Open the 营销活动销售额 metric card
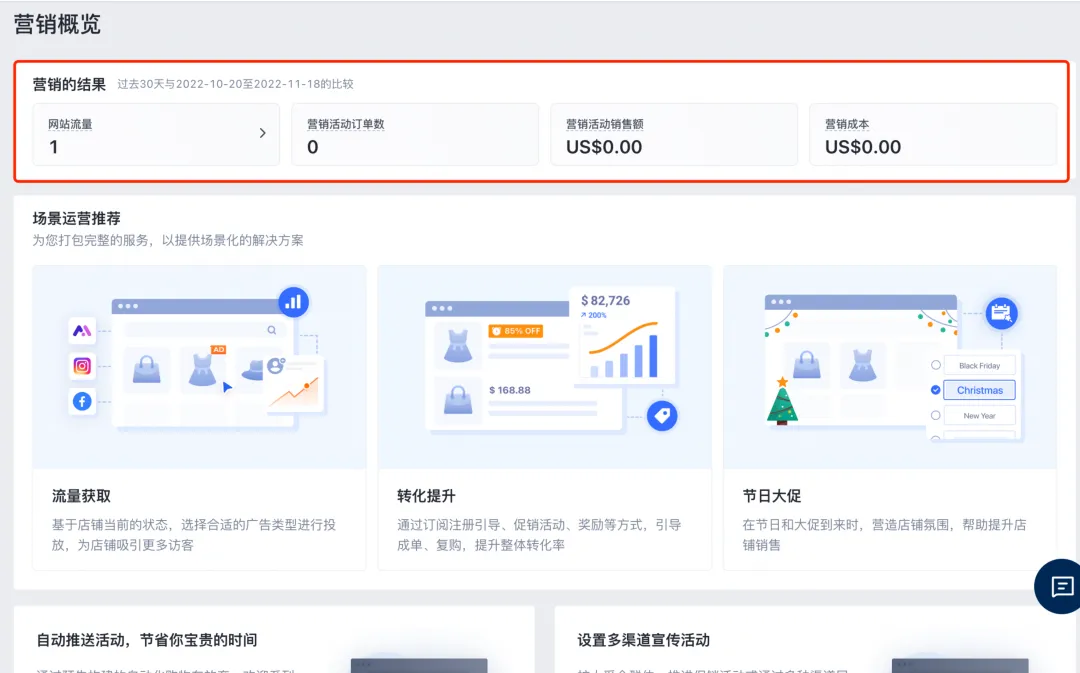Screen dimensions: 1080x673 674,134
